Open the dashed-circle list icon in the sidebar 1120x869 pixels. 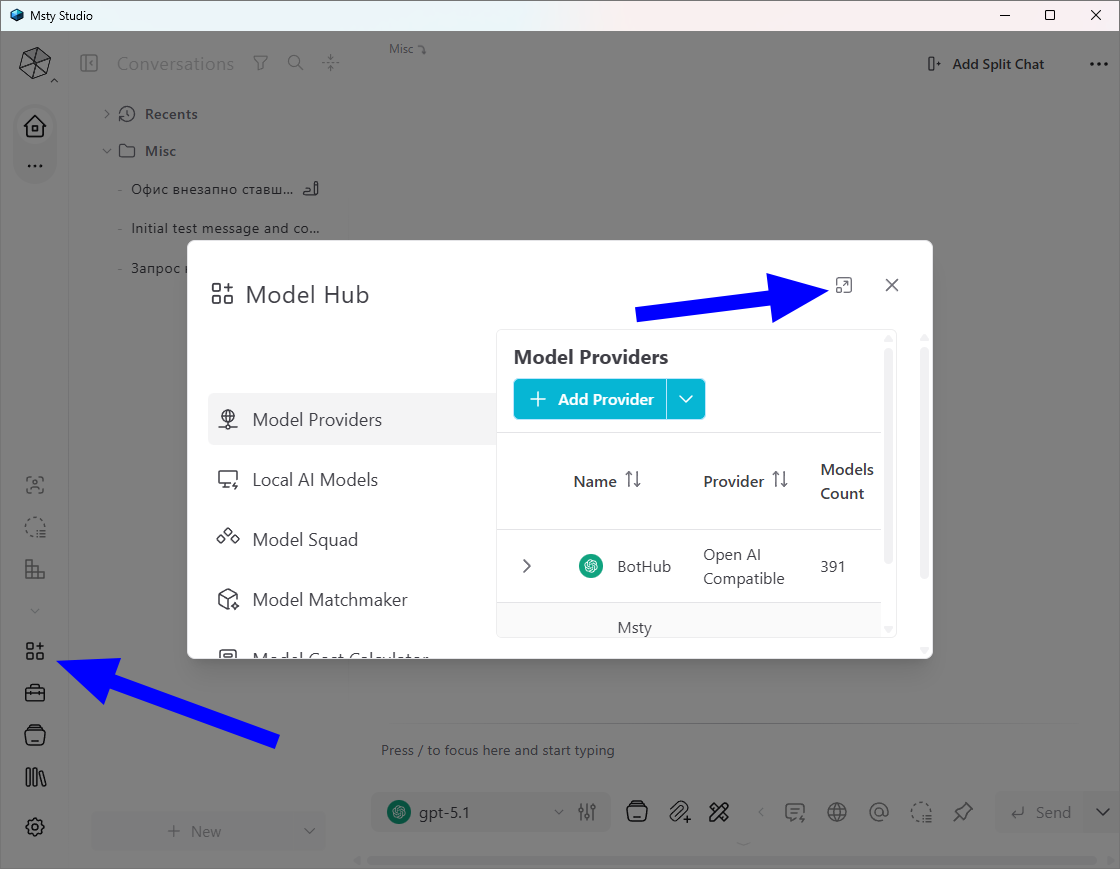35,528
